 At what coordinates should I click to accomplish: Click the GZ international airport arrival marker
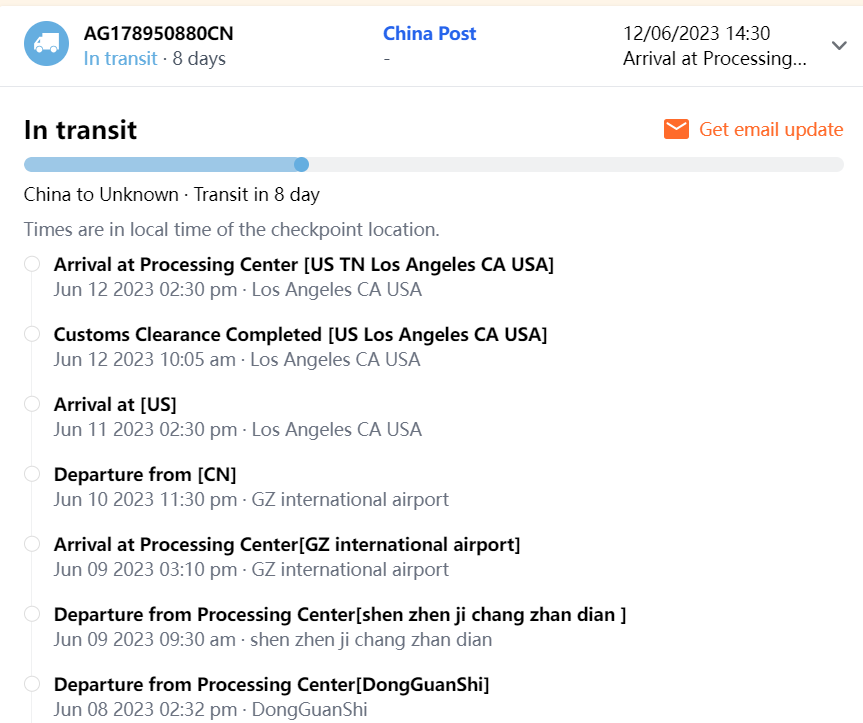(x=32, y=544)
